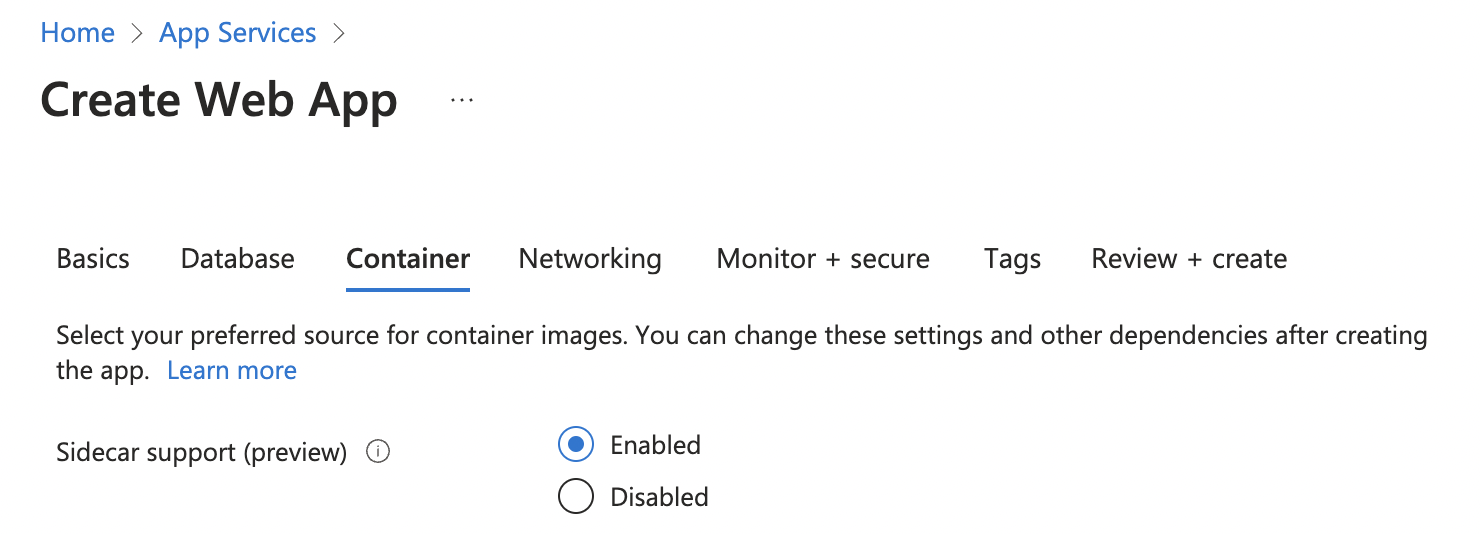The image size is (1480, 534).
Task: Navigate to Home via the breadcrumb
Action: [x=77, y=33]
